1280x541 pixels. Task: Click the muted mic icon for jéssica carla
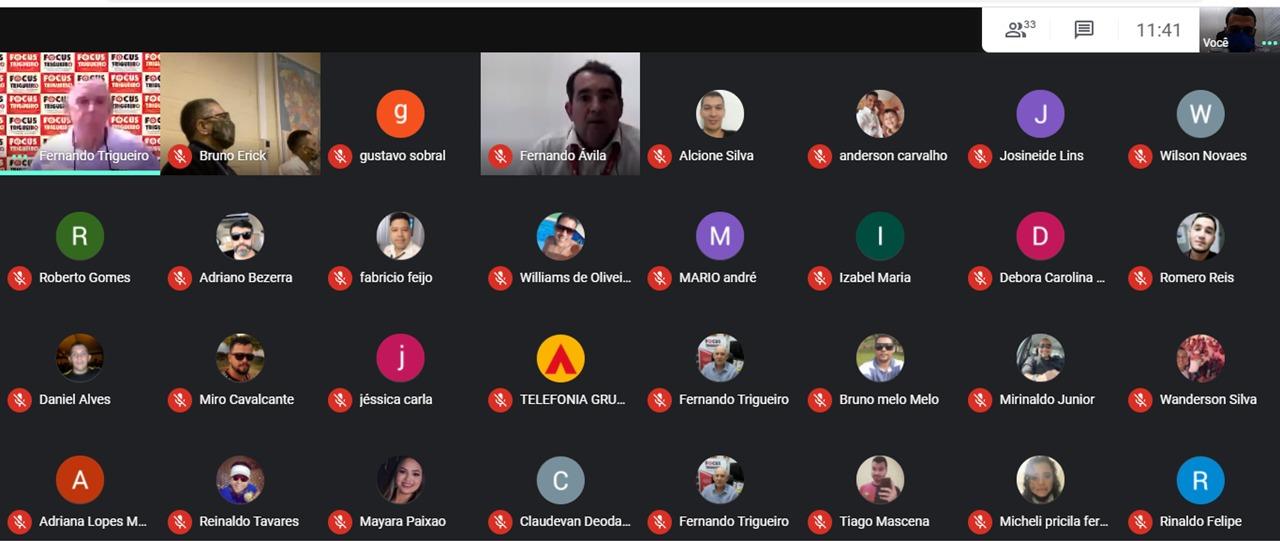tap(340, 400)
